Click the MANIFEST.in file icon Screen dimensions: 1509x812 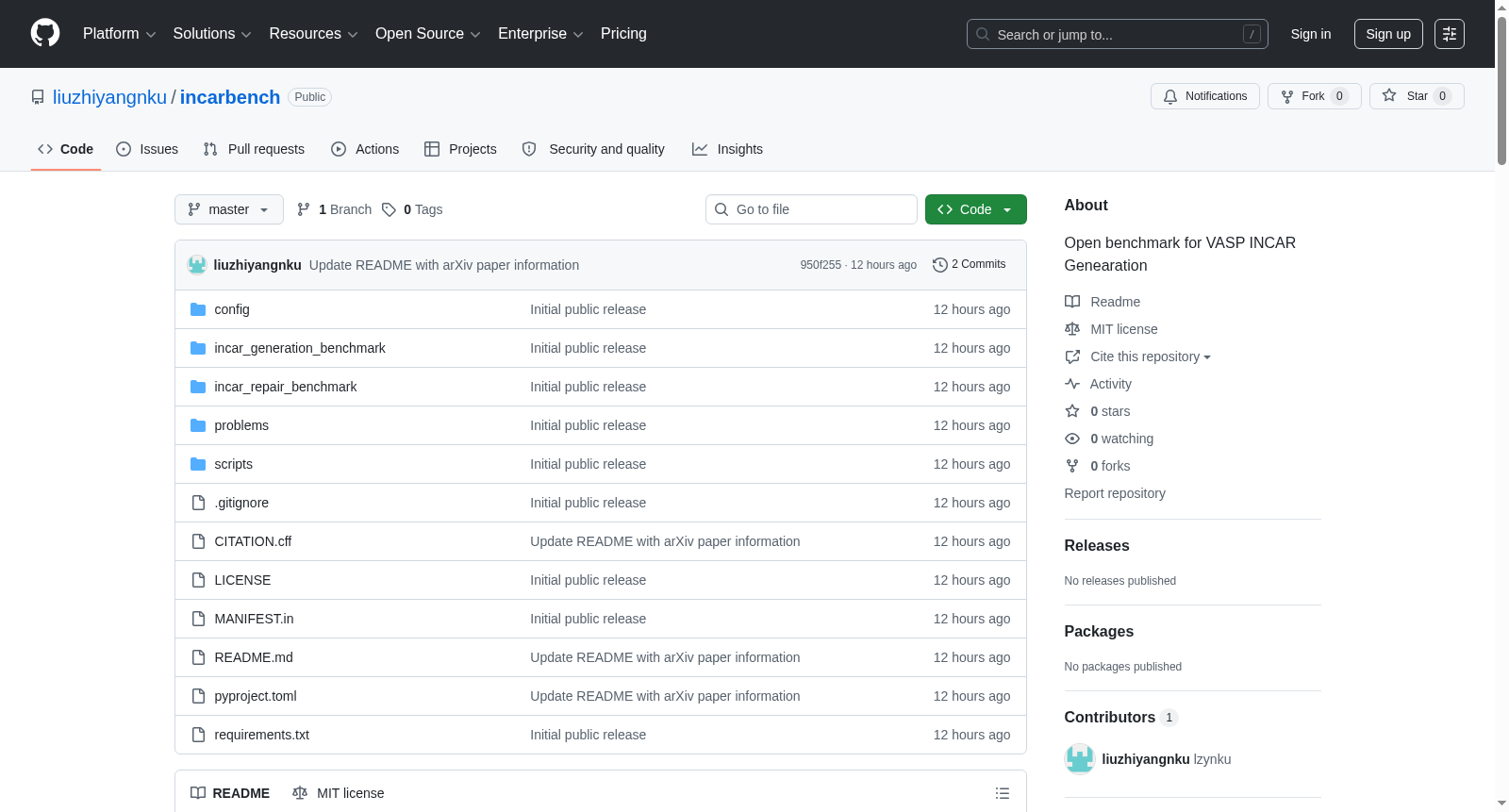198,619
